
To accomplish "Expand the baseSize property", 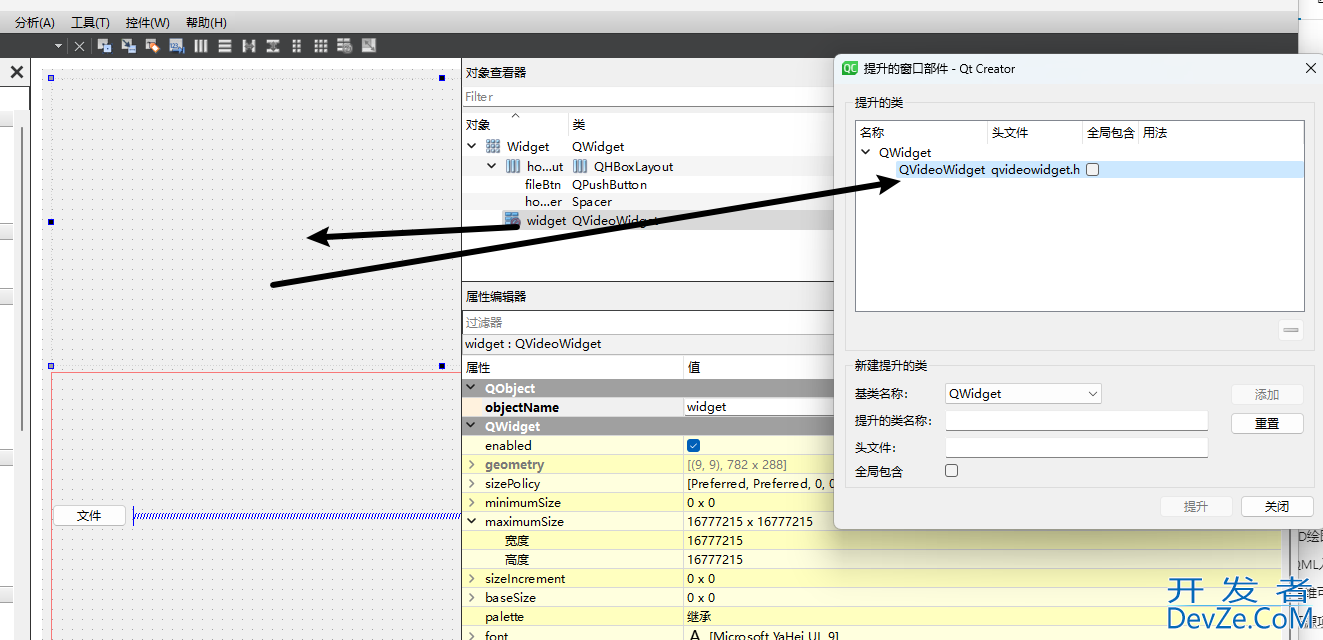I will click(x=472, y=598).
